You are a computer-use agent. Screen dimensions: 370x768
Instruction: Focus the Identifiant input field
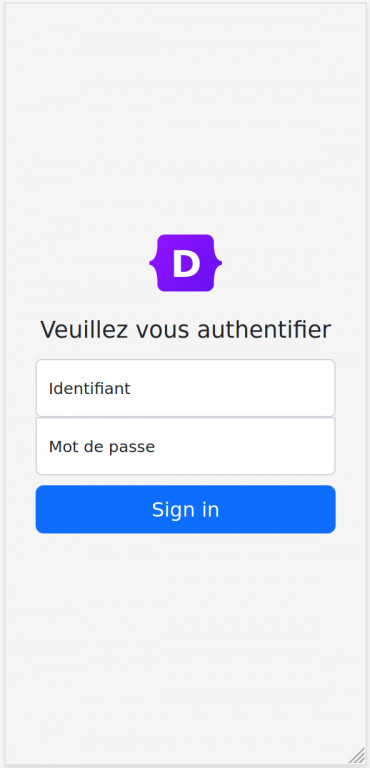(185, 388)
